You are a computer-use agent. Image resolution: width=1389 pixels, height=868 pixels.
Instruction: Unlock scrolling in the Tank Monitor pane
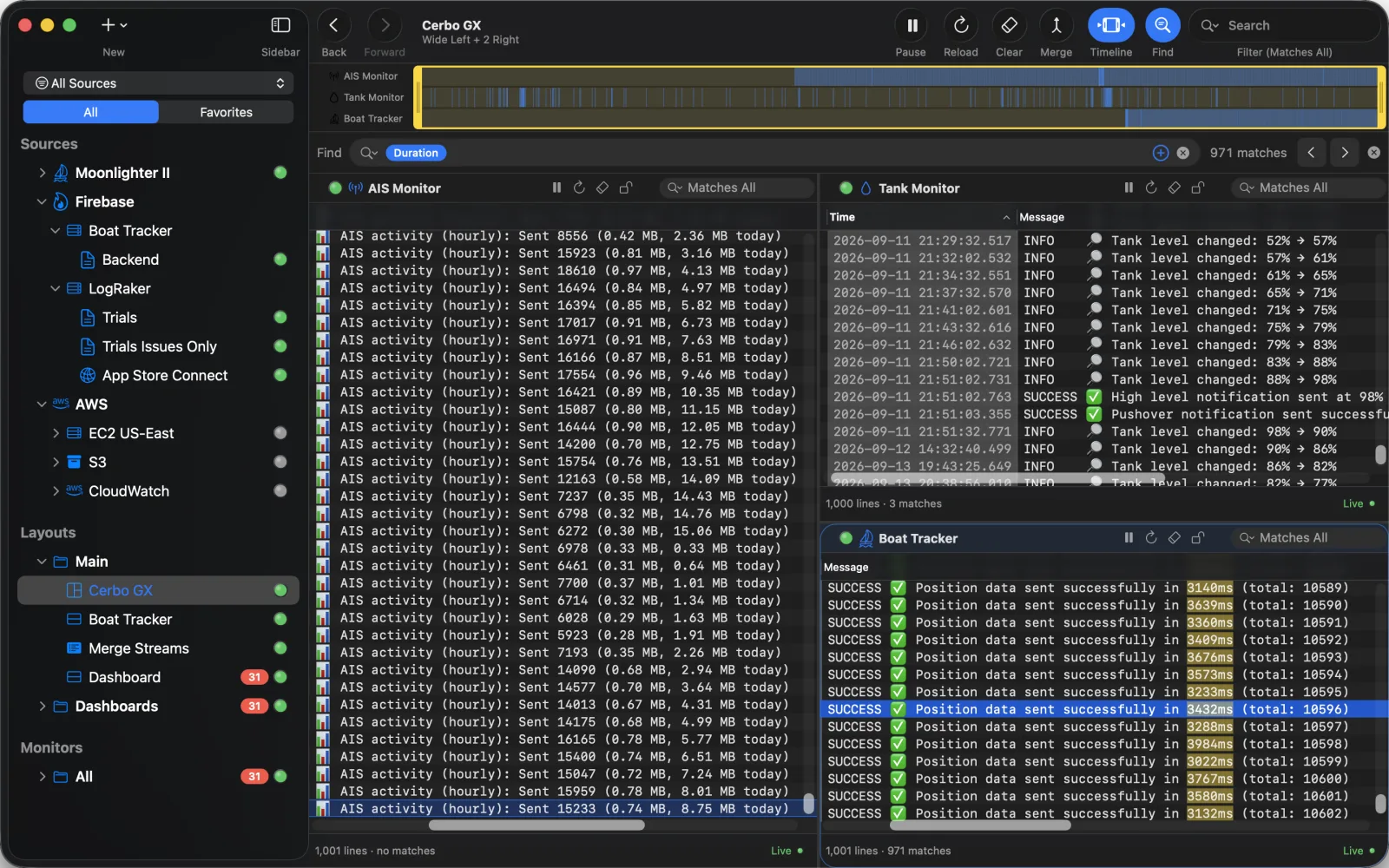tap(1198, 187)
